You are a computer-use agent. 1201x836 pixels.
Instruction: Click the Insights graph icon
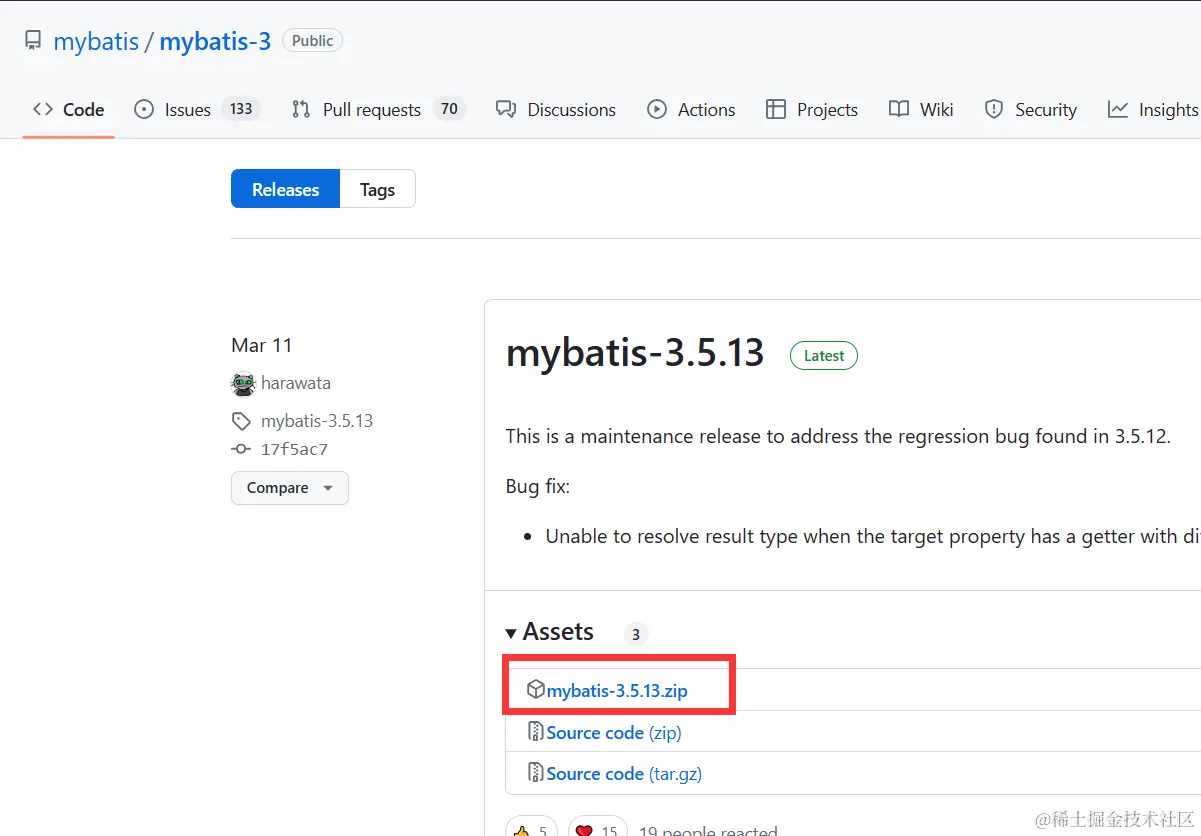pos(1118,109)
